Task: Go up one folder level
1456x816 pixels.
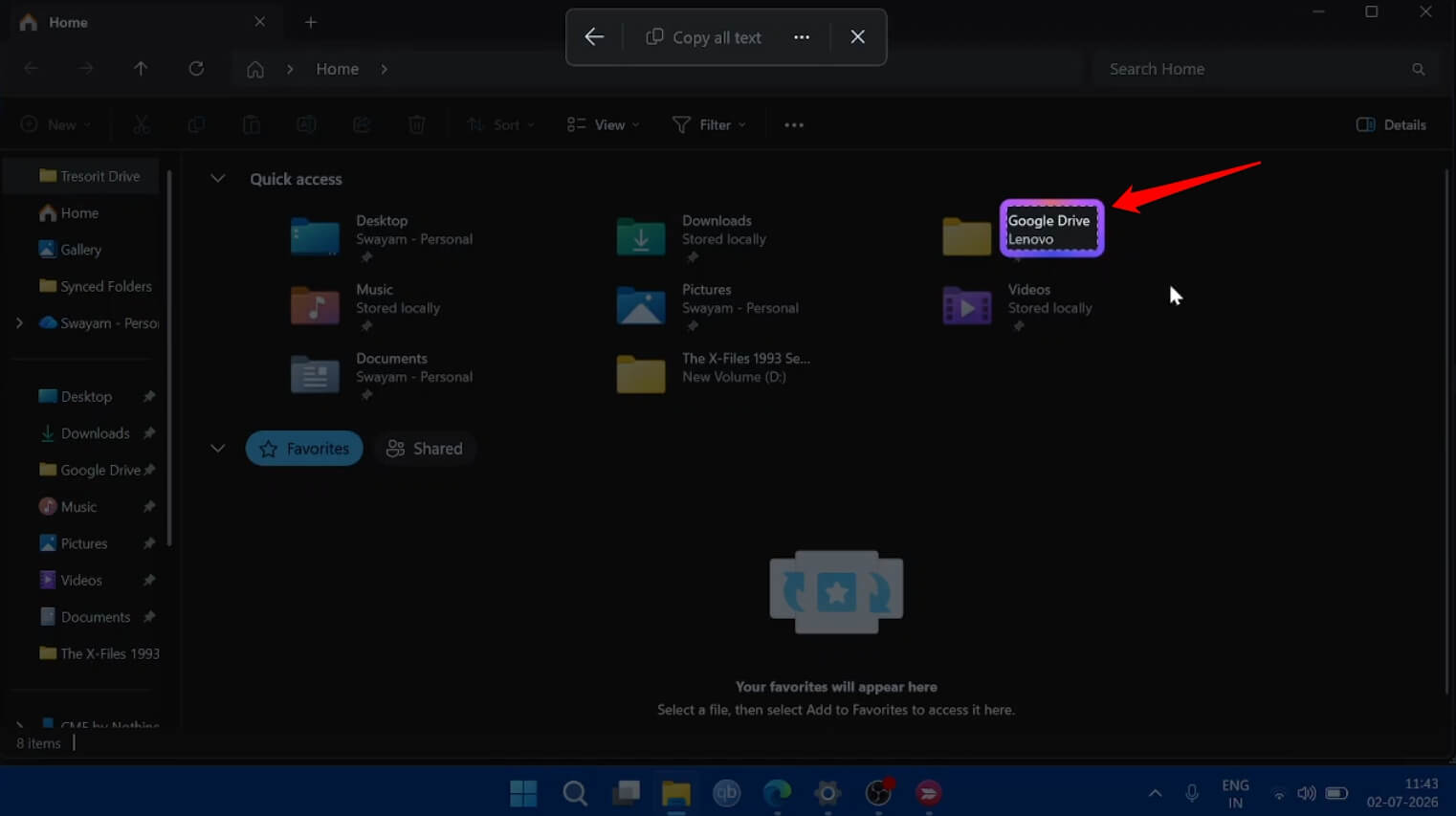Action: point(141,69)
